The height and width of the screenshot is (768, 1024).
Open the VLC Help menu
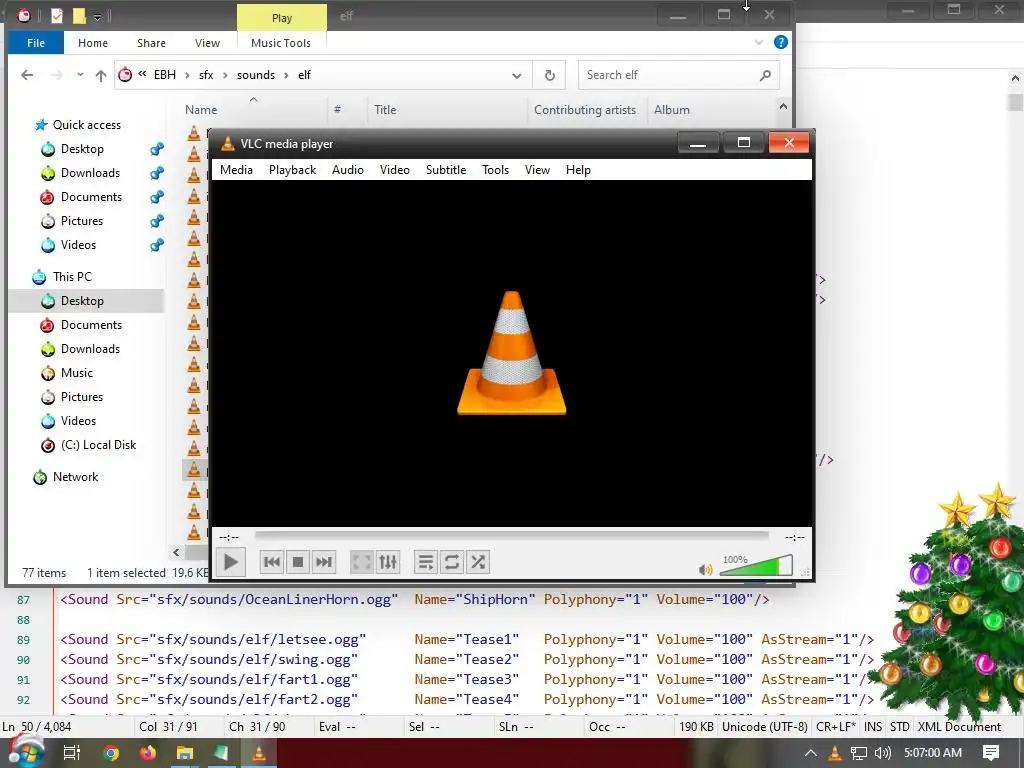(x=579, y=170)
